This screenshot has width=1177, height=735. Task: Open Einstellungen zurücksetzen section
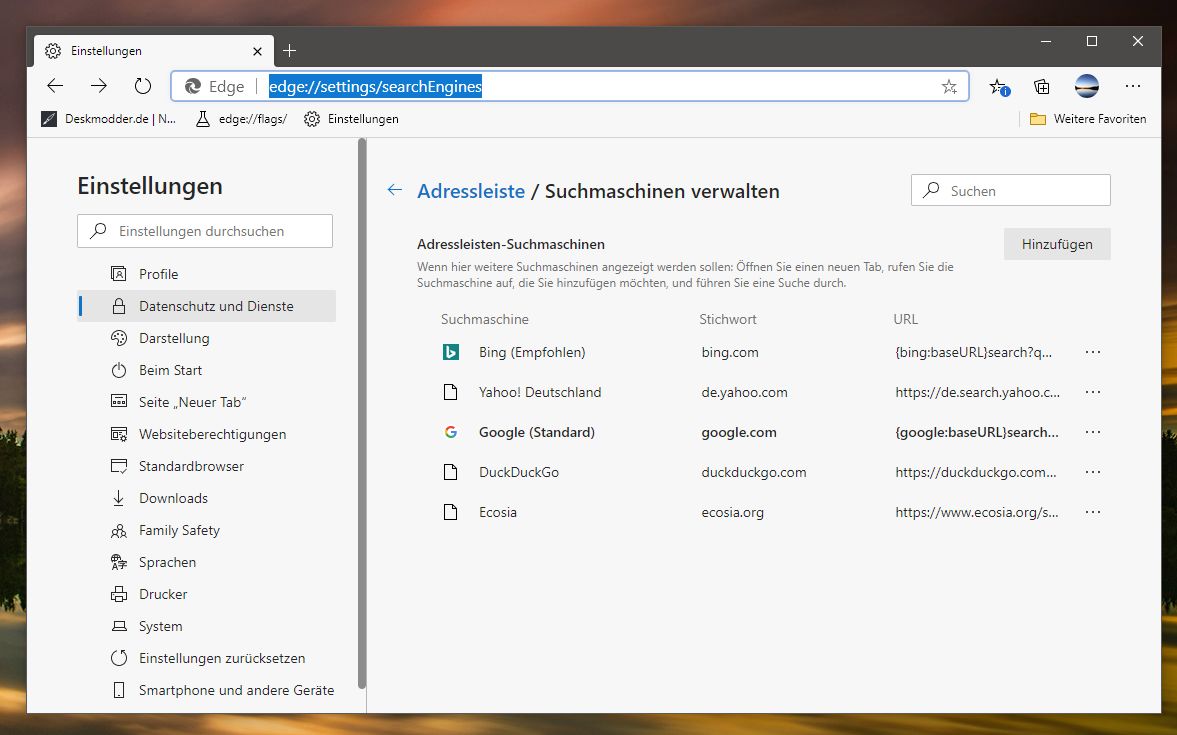click(206, 658)
